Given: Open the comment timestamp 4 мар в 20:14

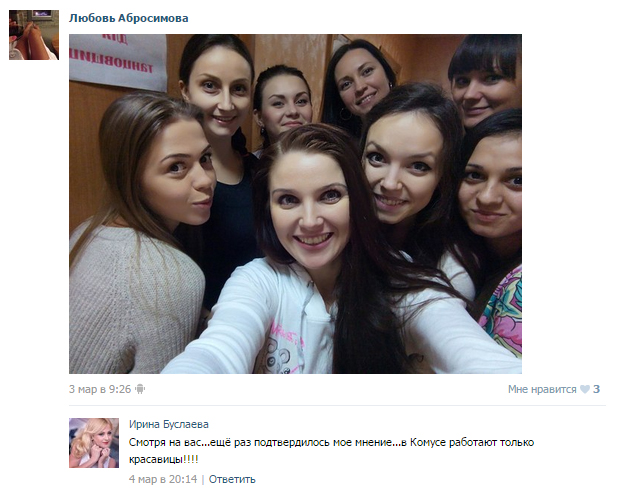Looking at the screenshot, I should click(x=163, y=479).
